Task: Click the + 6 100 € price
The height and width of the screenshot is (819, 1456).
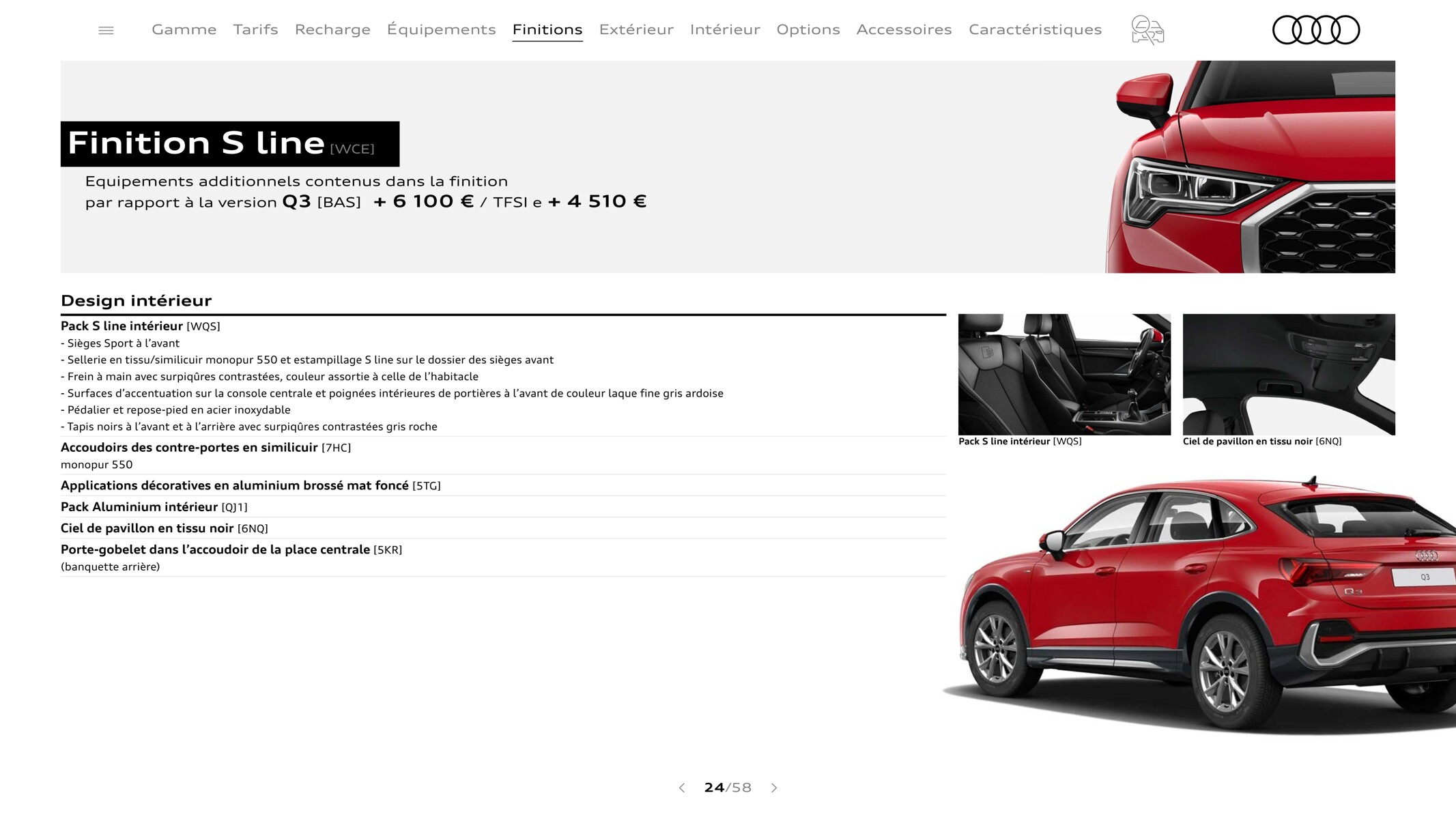Action: pyautogui.click(x=423, y=201)
